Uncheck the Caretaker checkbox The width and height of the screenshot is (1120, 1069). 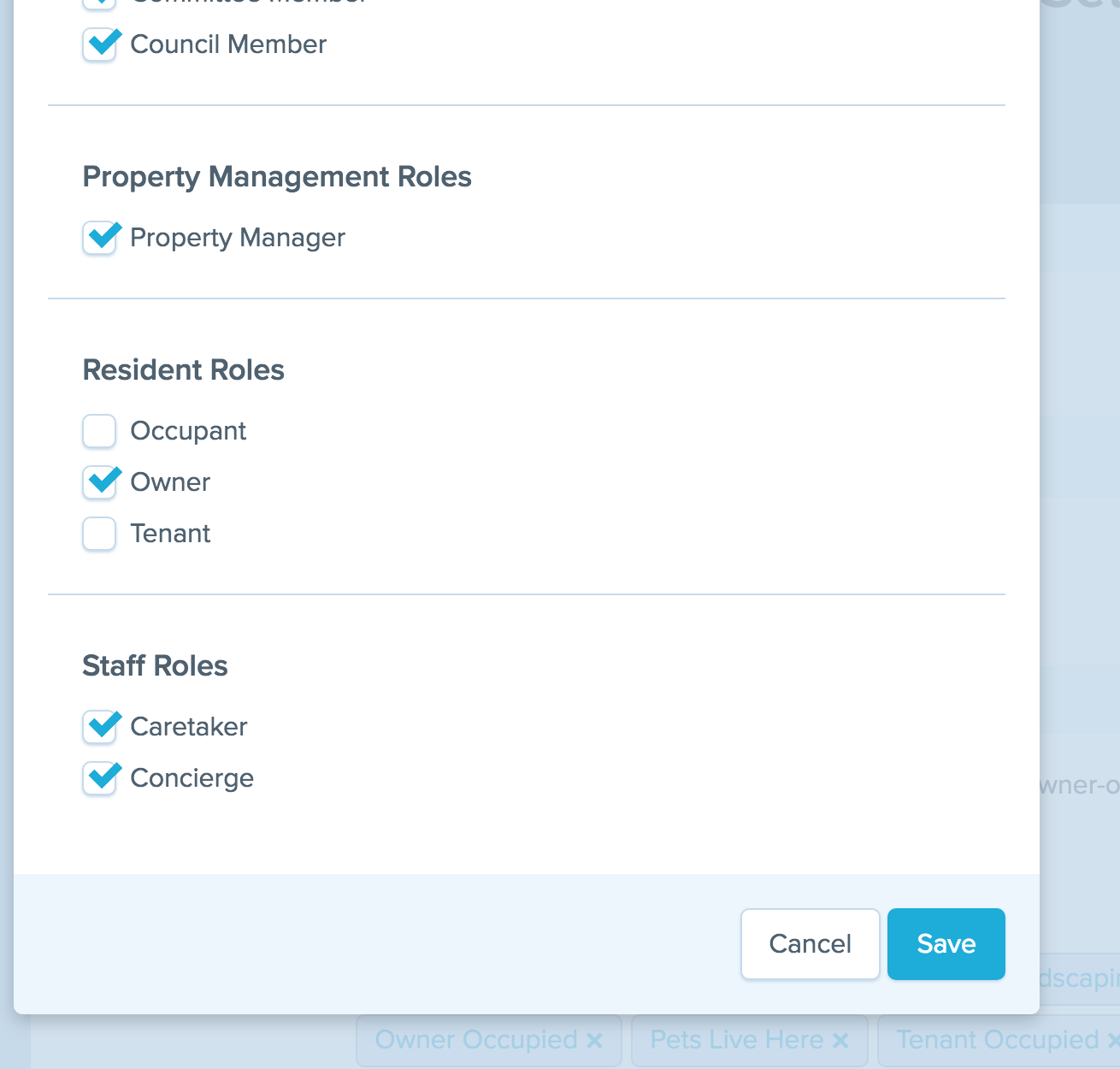[99, 727]
